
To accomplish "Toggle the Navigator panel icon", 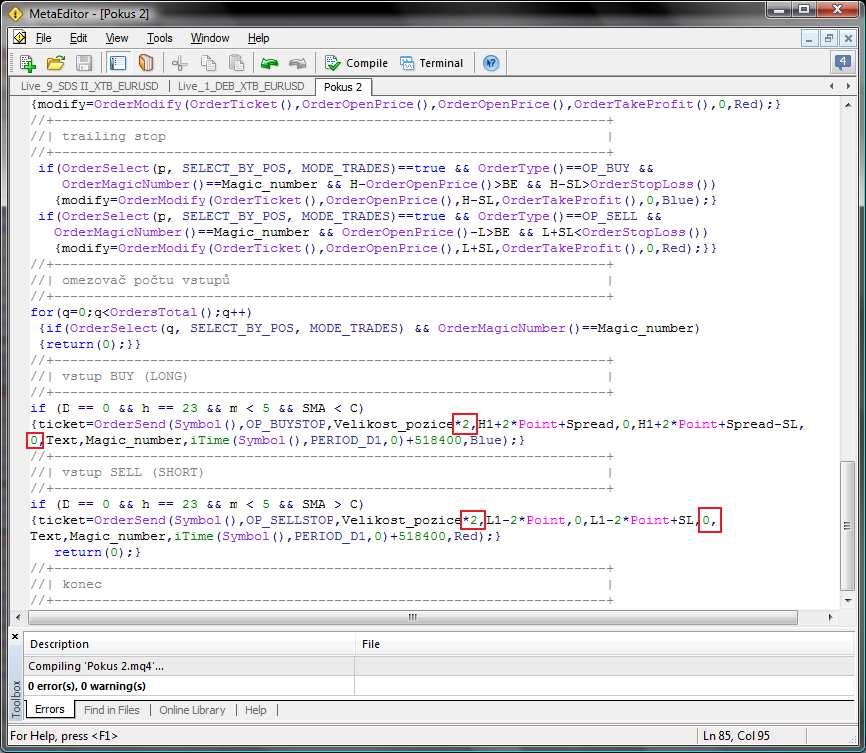I will [118, 63].
